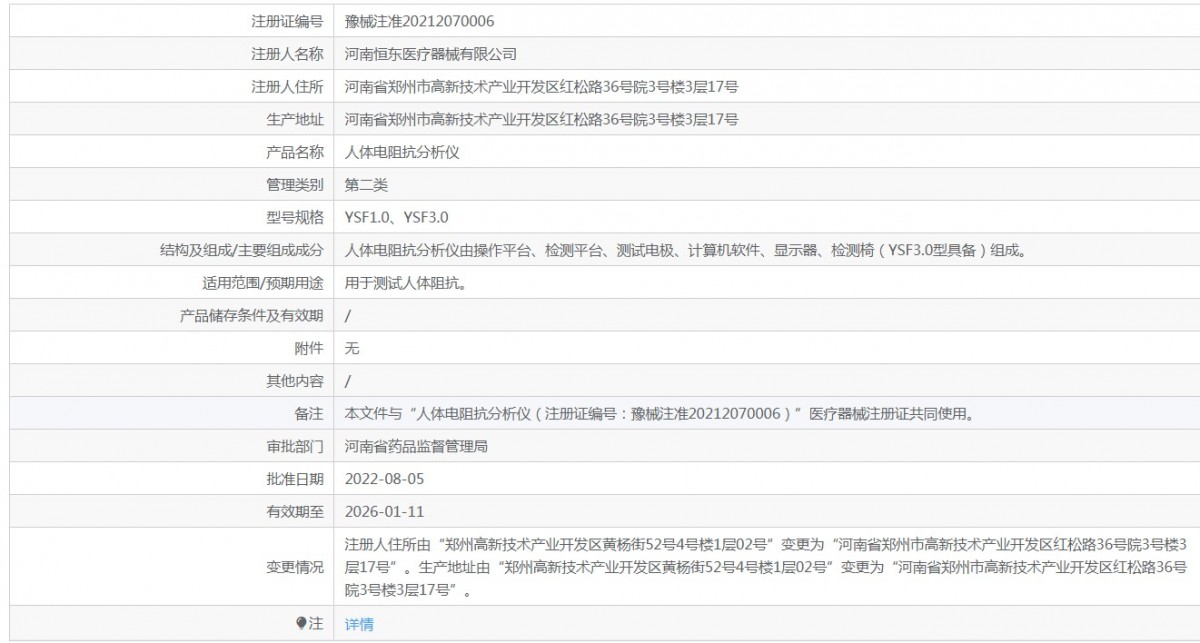This screenshot has height=643, width=1200.
Task: Select the attachment value 无
Action: tap(351, 348)
